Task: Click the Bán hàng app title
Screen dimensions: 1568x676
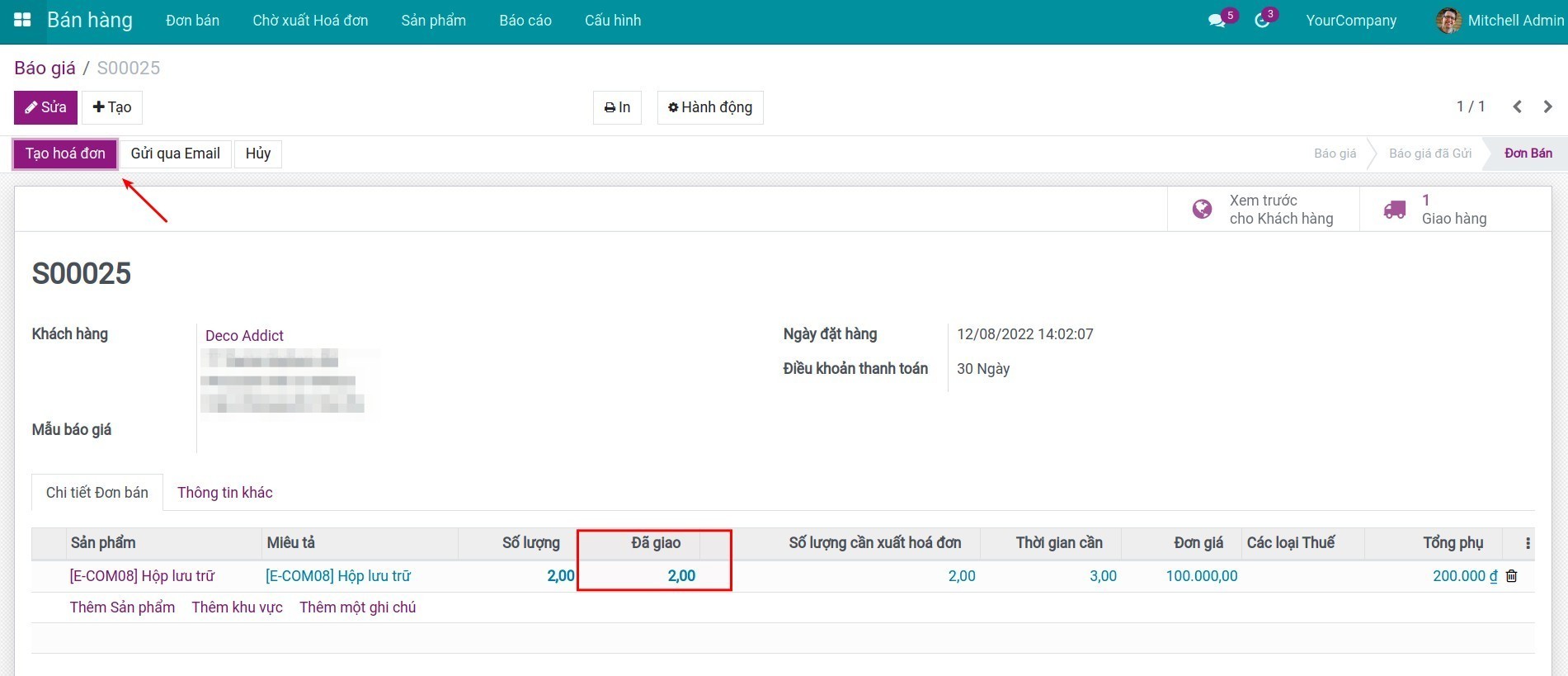Action: [x=90, y=20]
